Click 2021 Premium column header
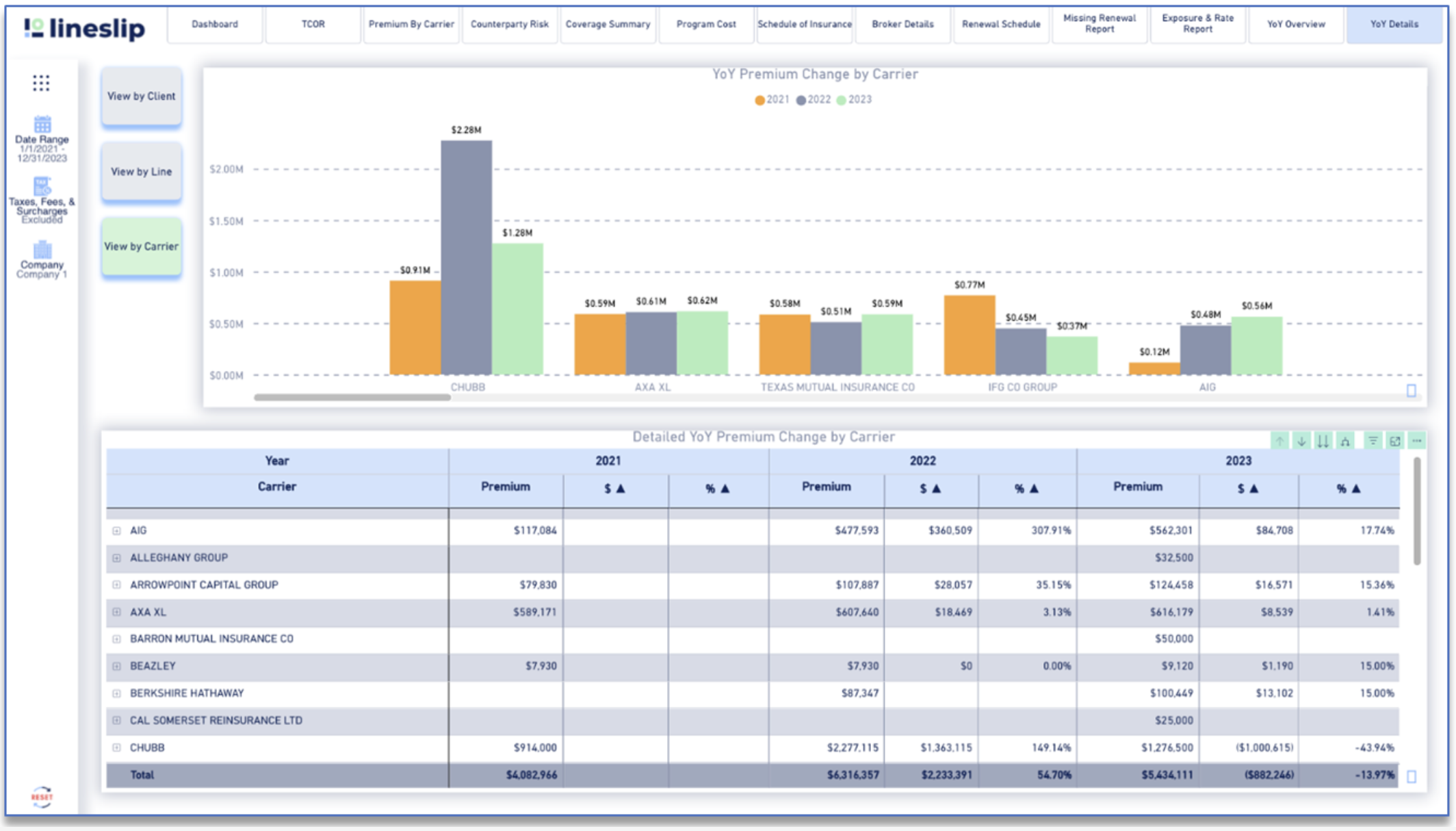1456x831 pixels. coord(506,487)
